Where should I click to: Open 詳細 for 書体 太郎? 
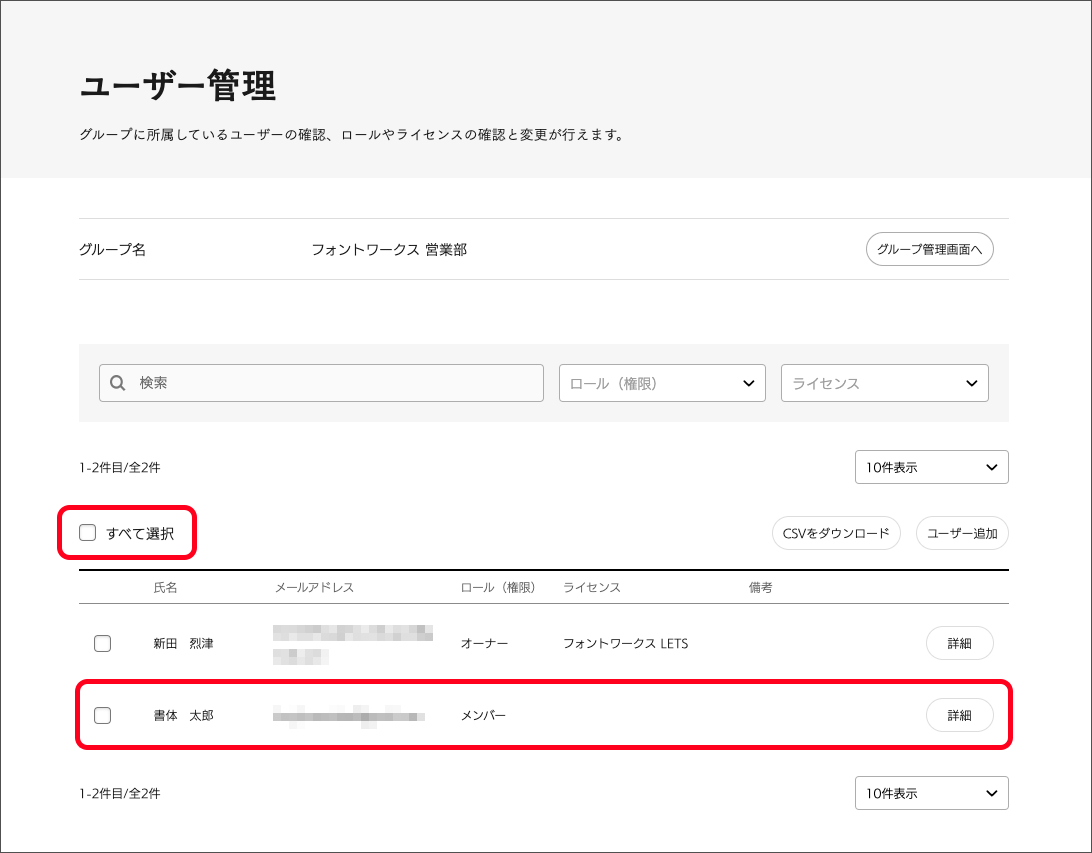click(959, 716)
